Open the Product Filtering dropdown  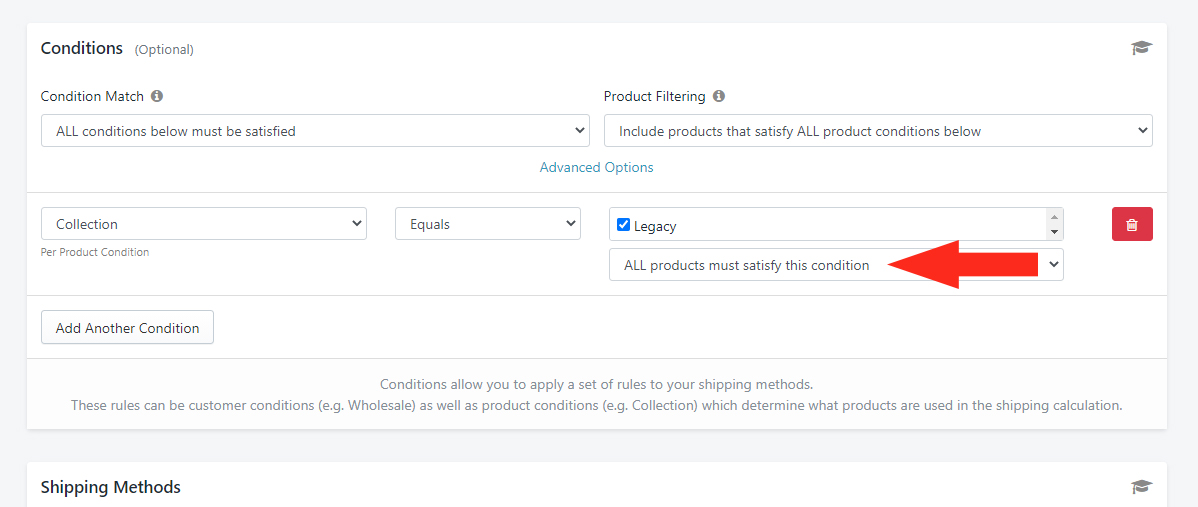tap(878, 131)
